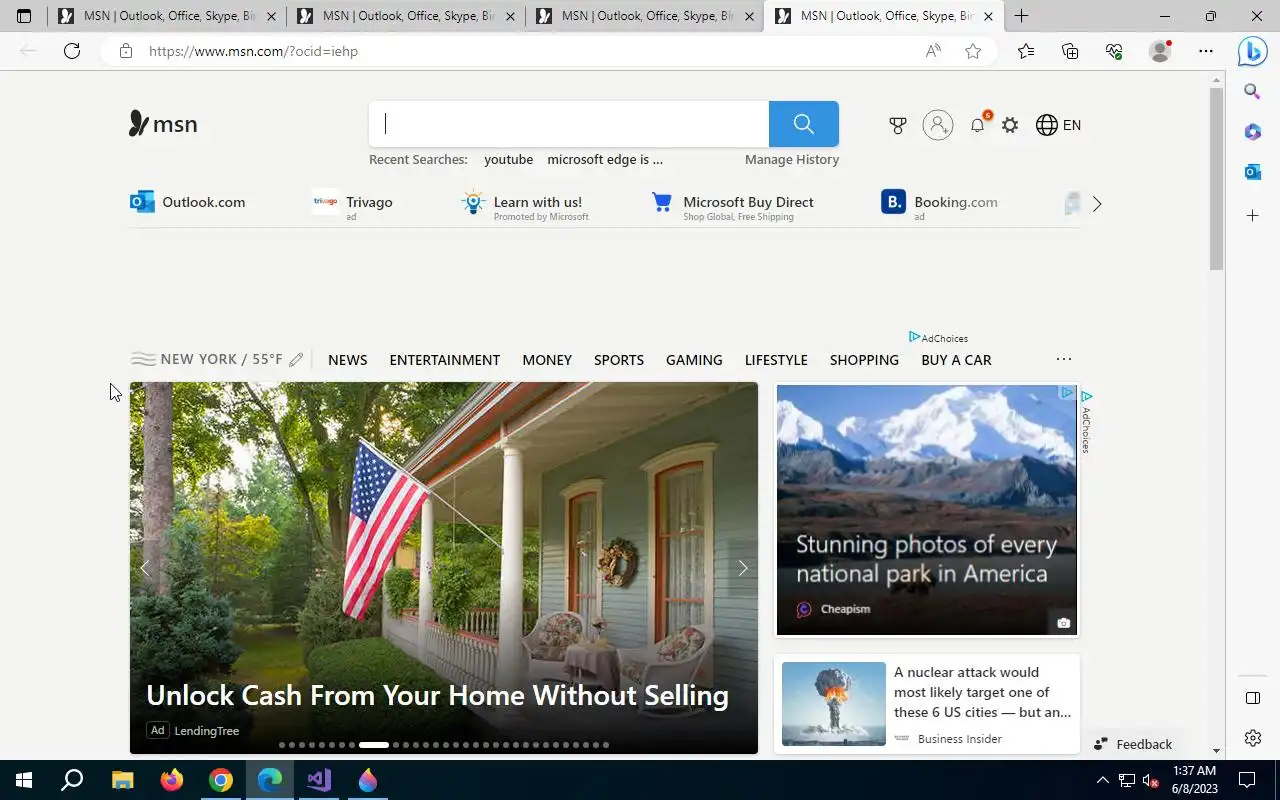The height and width of the screenshot is (800, 1280).
Task: Open Browser essentials heart icon
Action: (1114, 51)
